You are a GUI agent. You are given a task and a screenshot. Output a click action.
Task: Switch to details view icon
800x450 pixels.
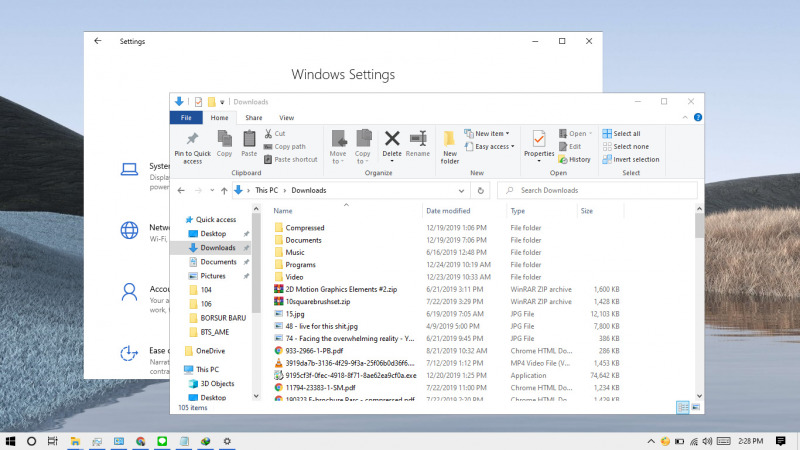pos(682,407)
